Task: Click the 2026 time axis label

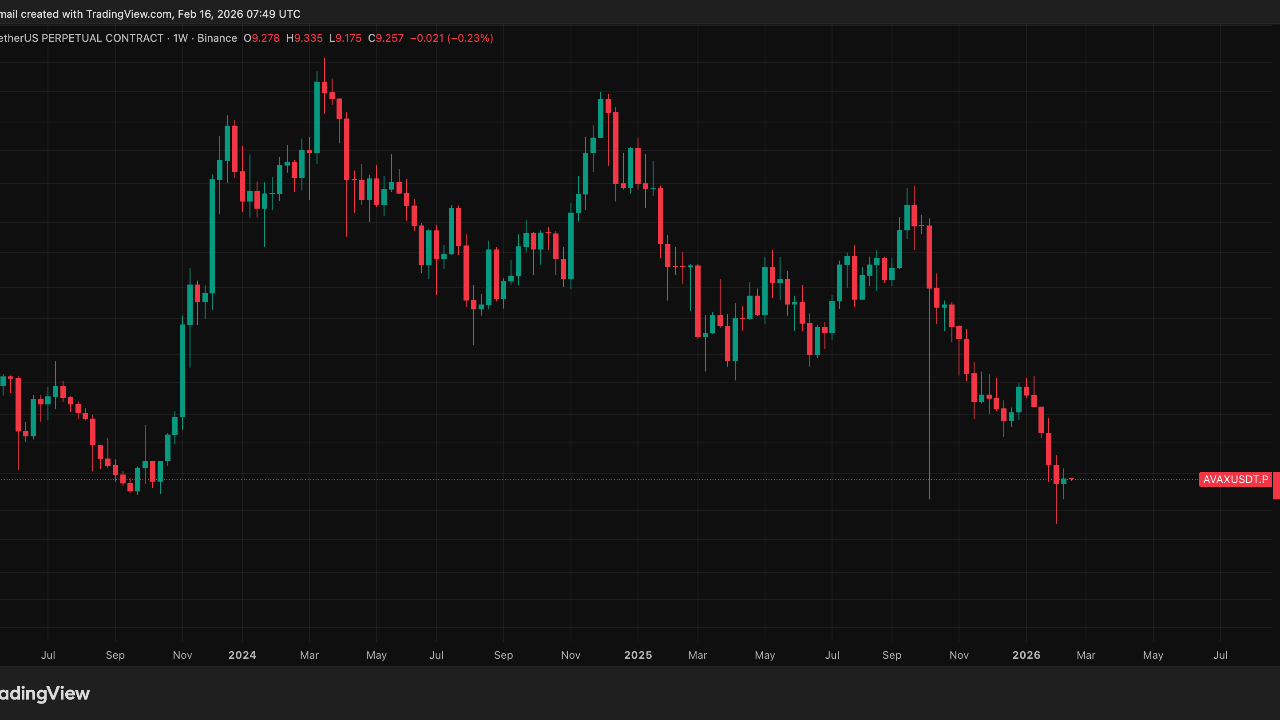Action: tap(1027, 656)
